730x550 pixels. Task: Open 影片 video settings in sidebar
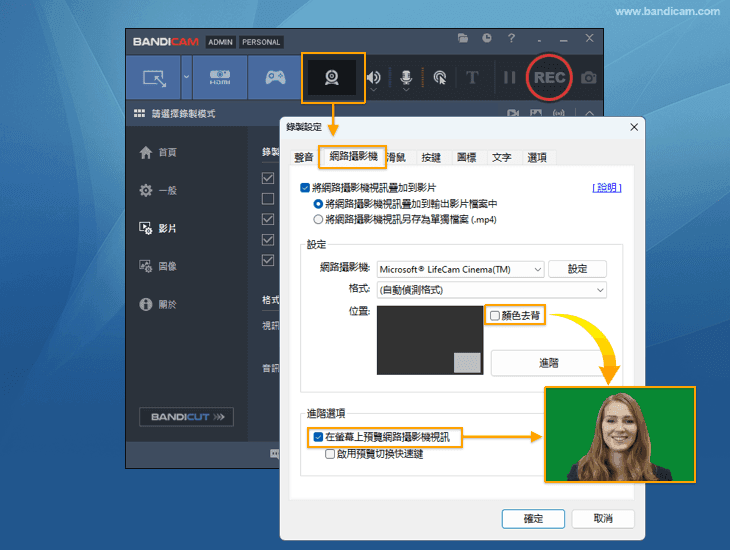pyautogui.click(x=158, y=228)
